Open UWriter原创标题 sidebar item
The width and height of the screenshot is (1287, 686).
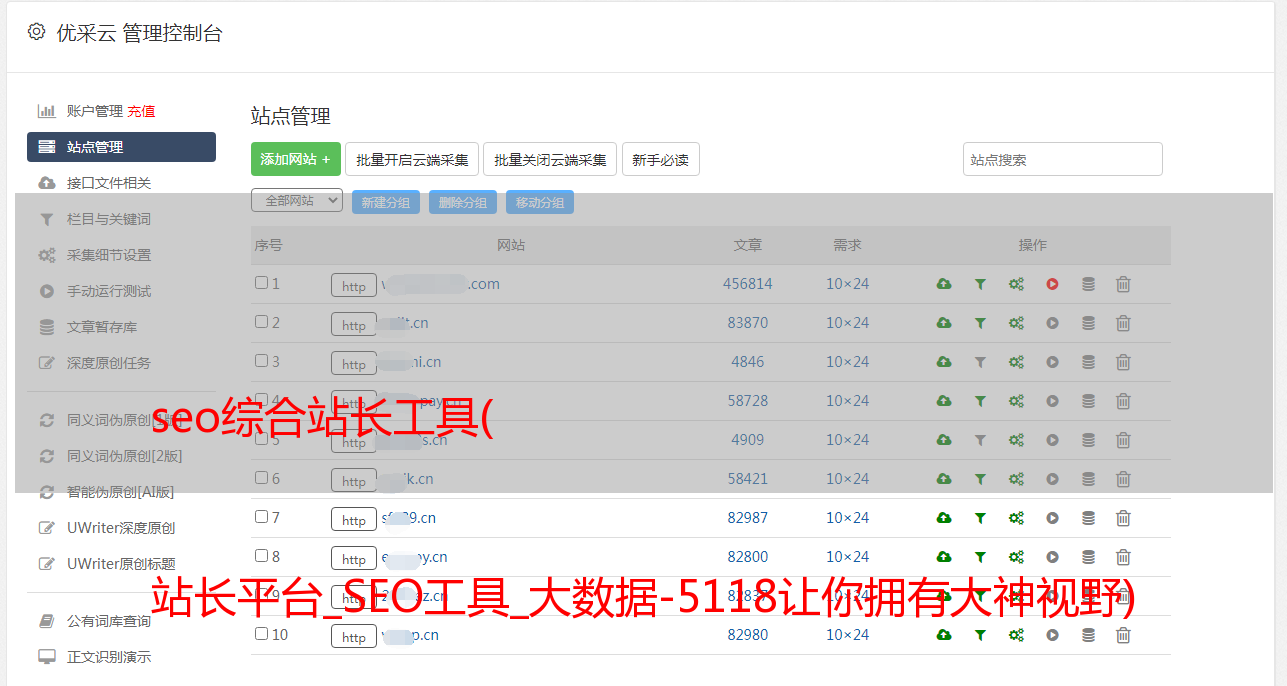121,564
